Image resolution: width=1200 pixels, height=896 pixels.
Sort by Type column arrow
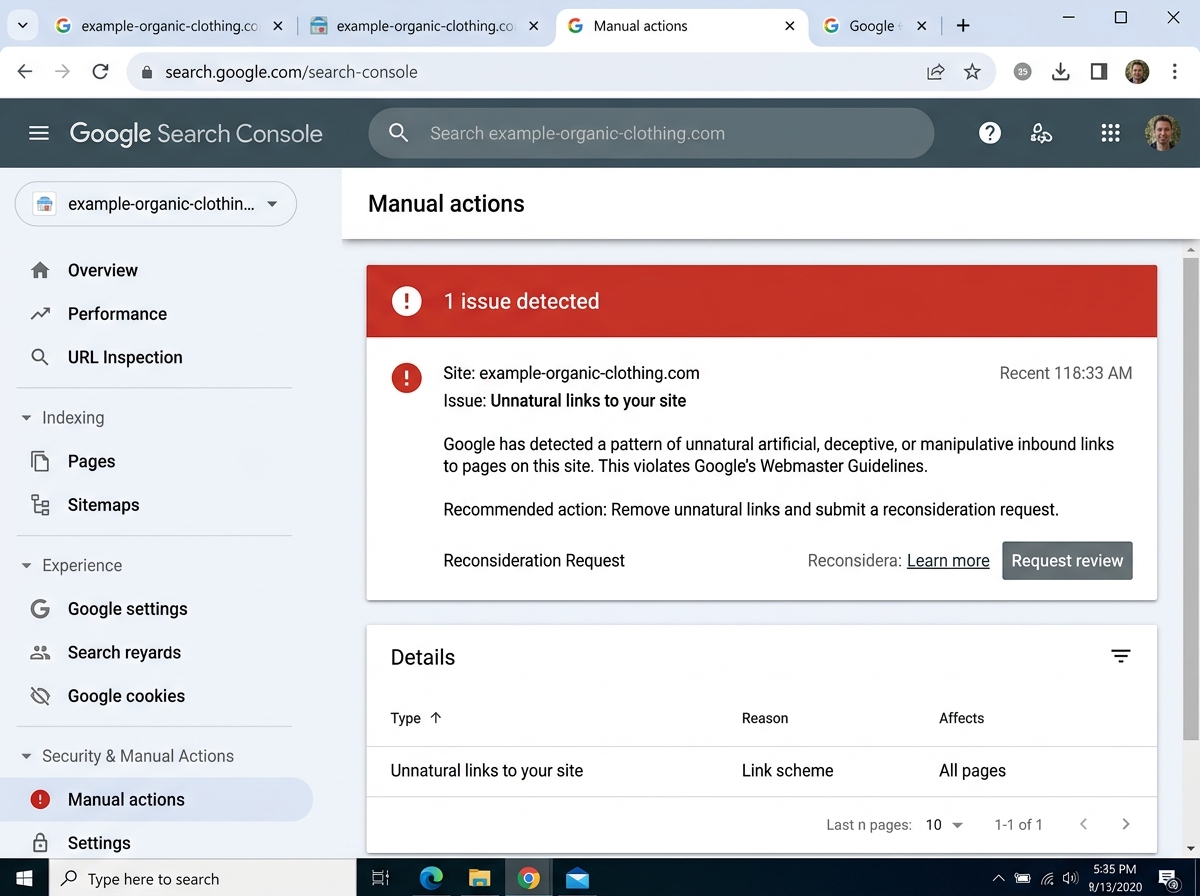coord(435,718)
